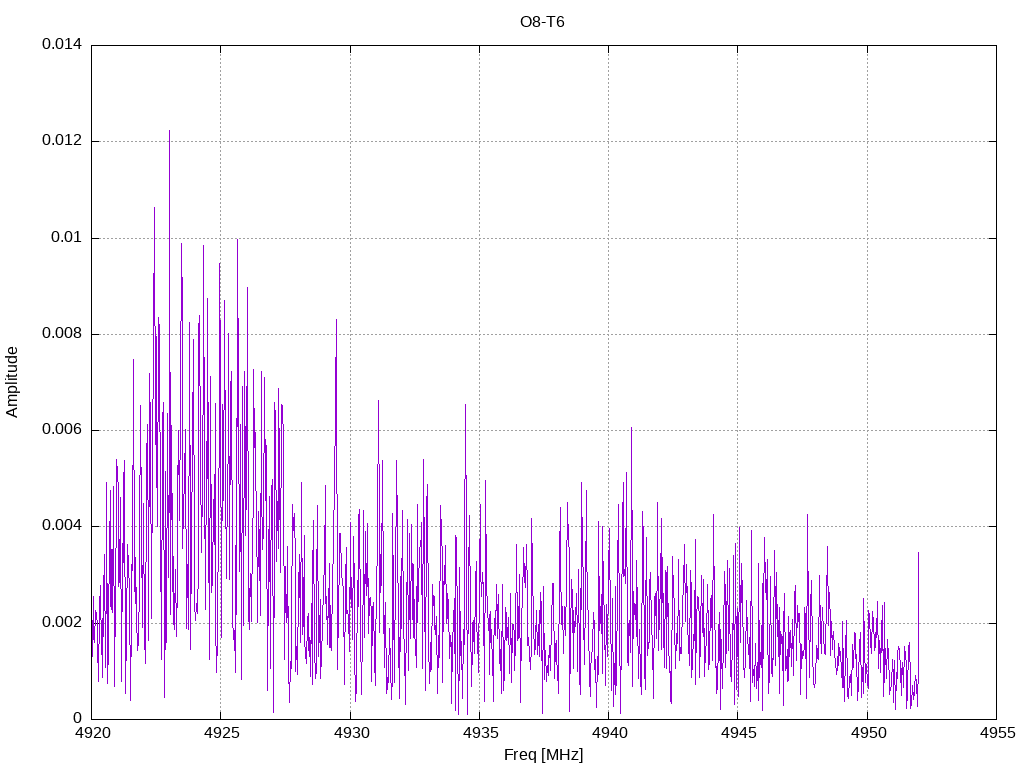Click the tip of the tallest spectrum peak
Viewport: 1024px width, 768px height.
click(169, 131)
